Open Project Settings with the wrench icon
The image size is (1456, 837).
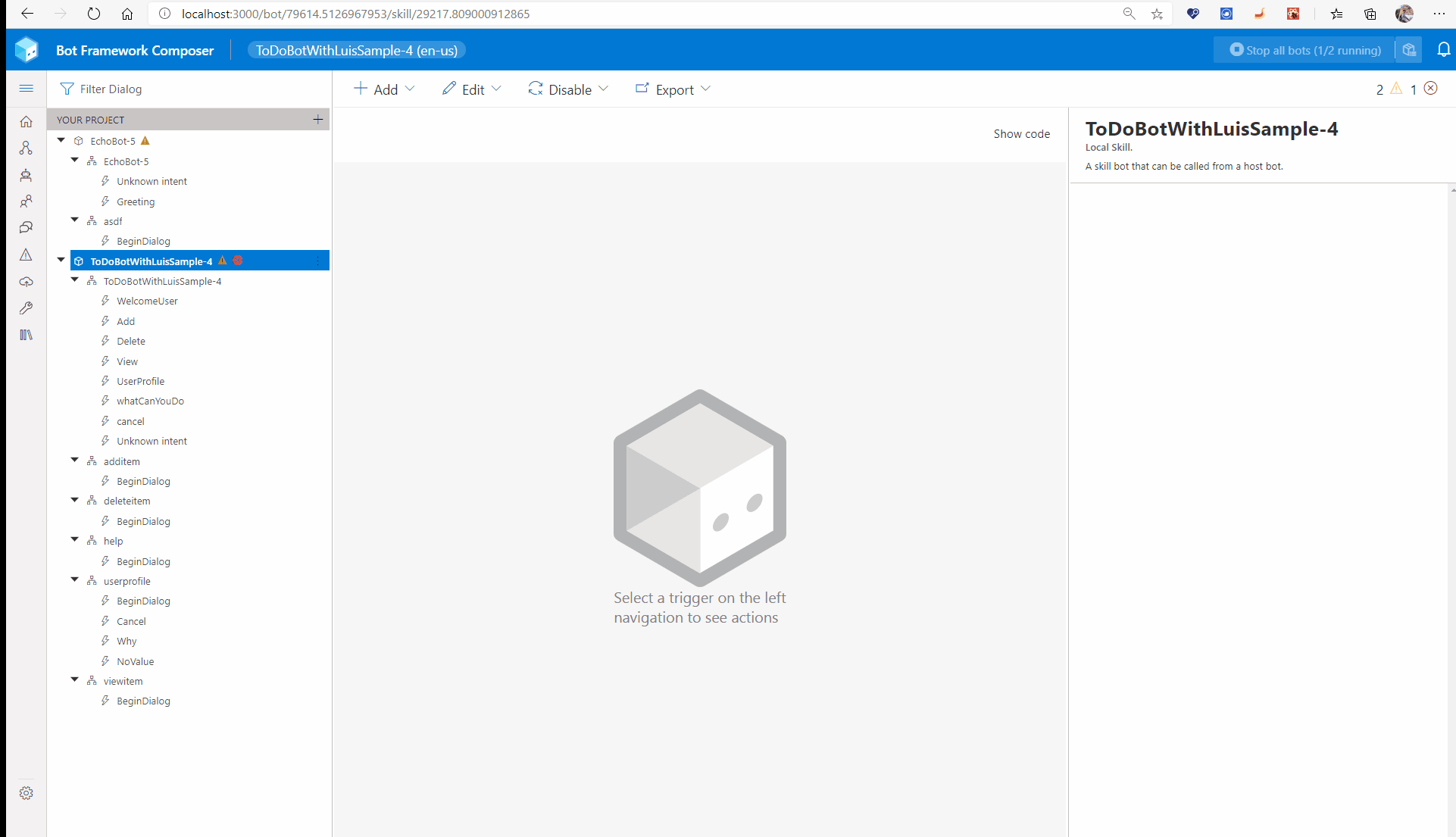pos(27,308)
